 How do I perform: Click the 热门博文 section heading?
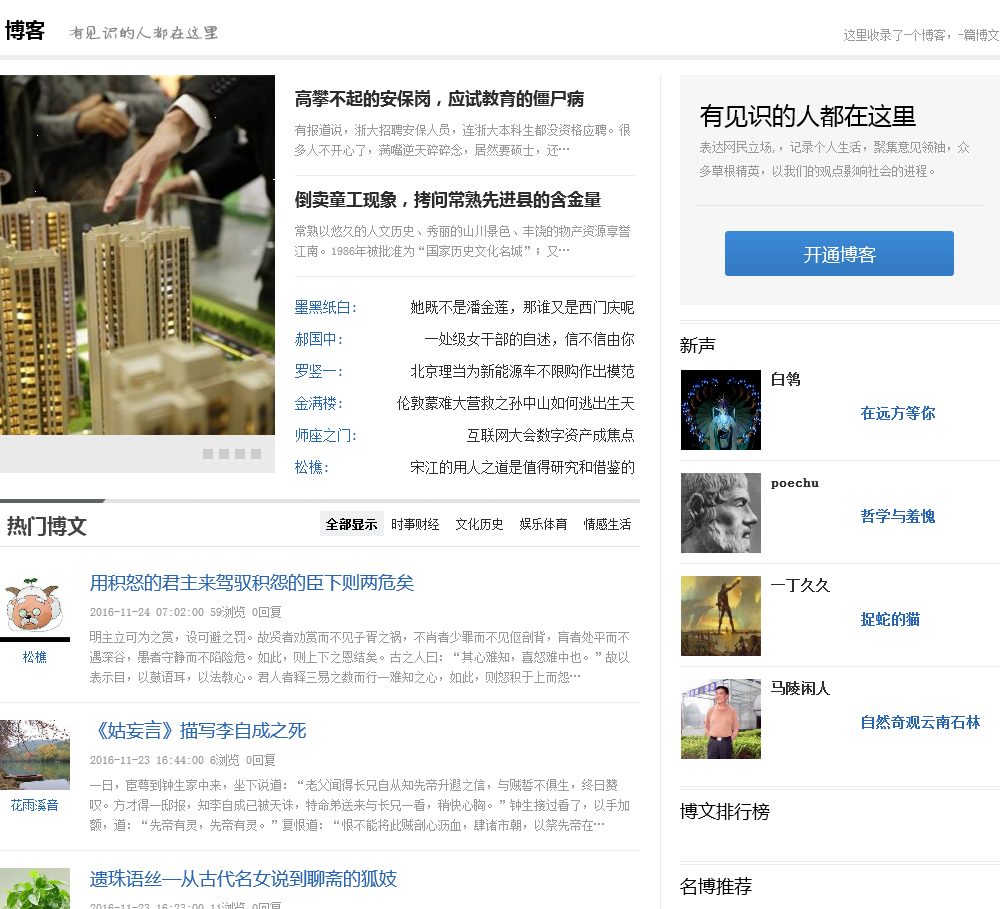click(47, 526)
